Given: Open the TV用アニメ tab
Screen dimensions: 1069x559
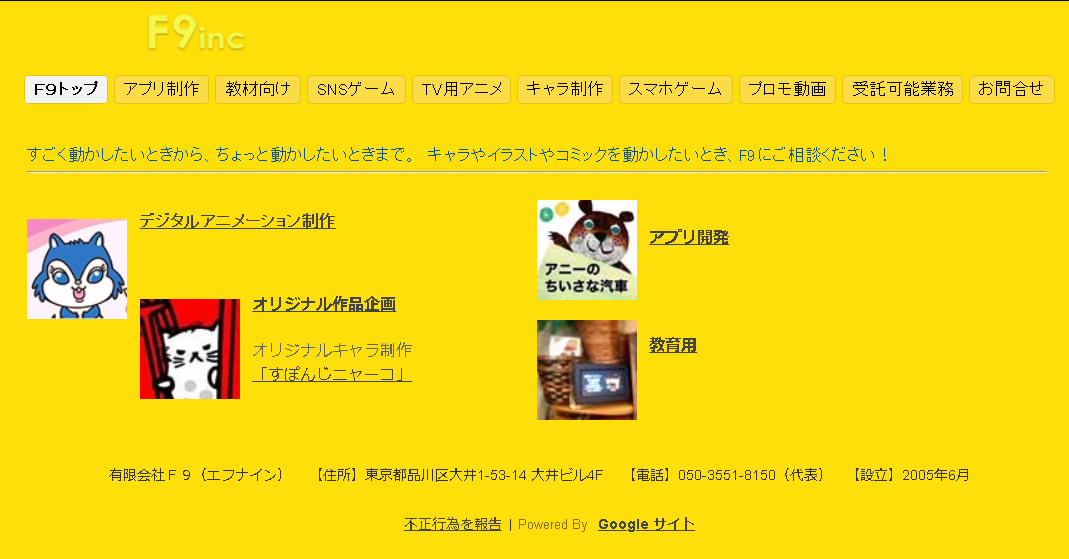Looking at the screenshot, I should [x=461, y=89].
